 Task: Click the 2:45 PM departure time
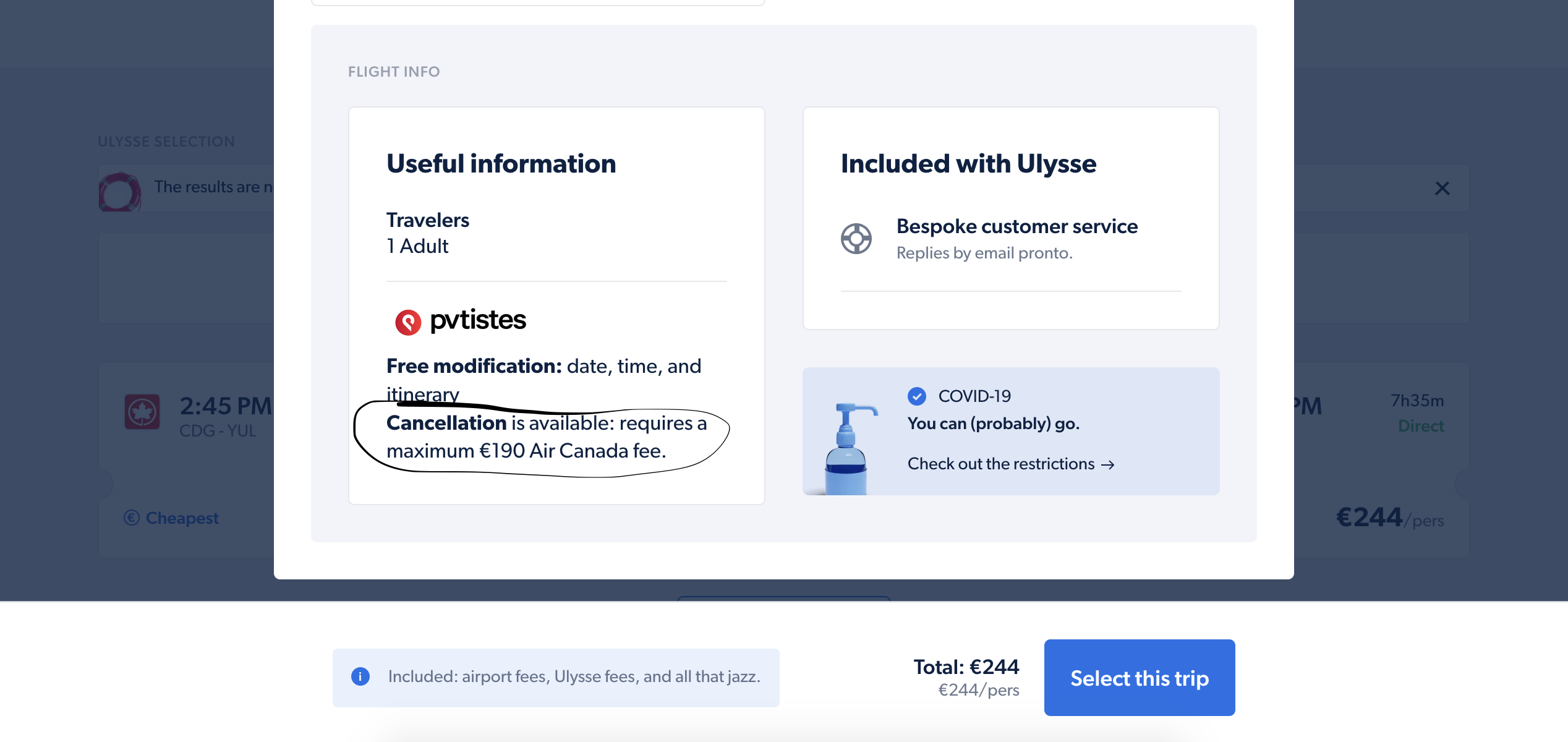point(226,406)
